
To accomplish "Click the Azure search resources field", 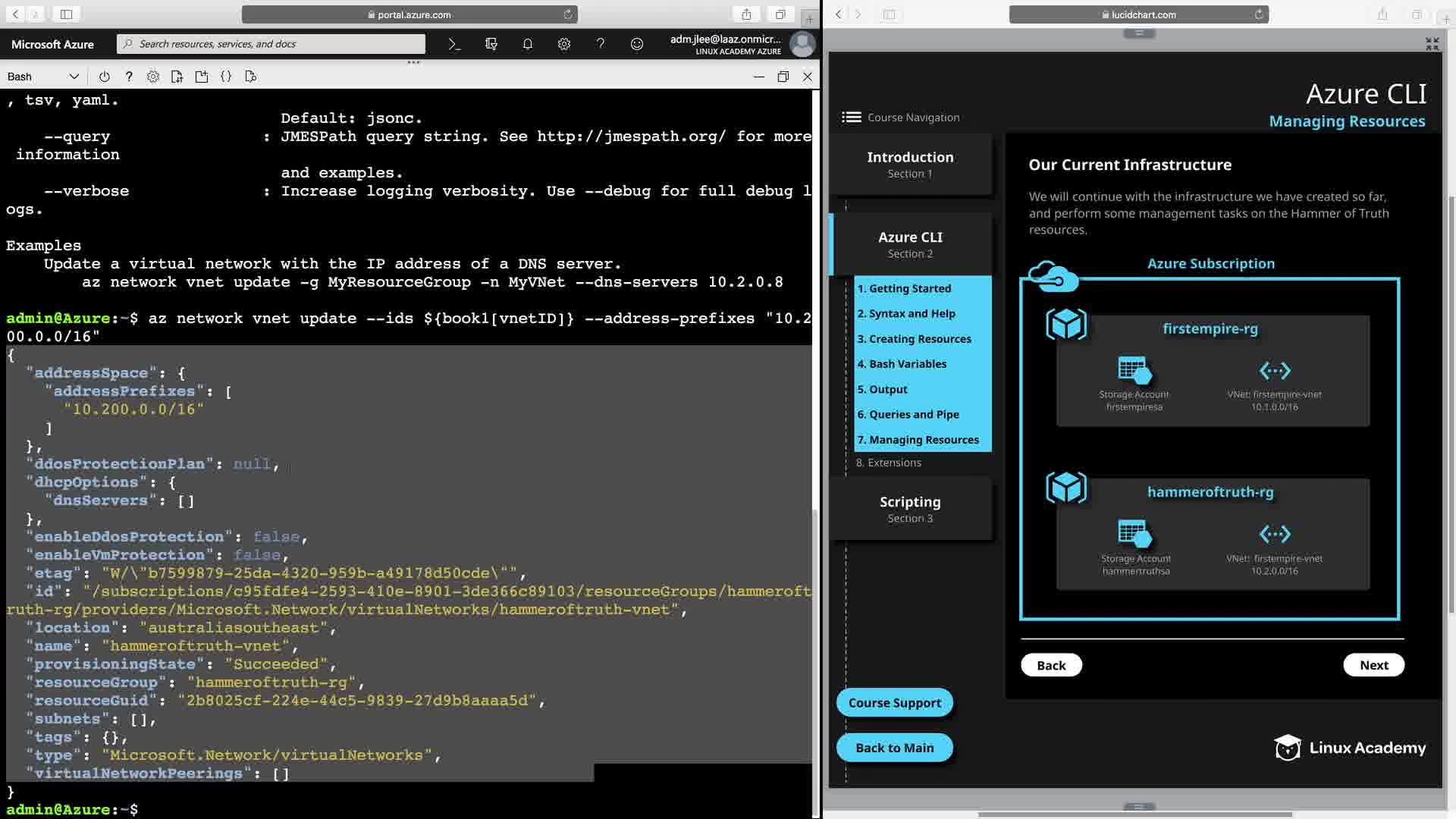I will (x=273, y=44).
